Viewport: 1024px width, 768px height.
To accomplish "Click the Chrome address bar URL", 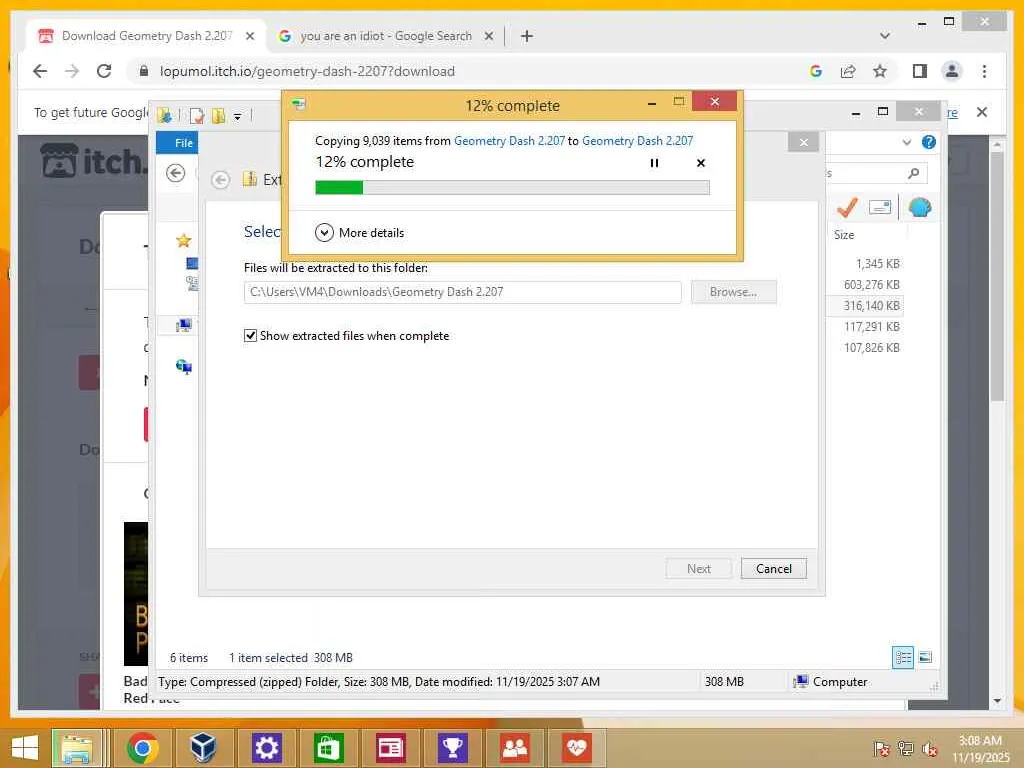I will (x=307, y=71).
